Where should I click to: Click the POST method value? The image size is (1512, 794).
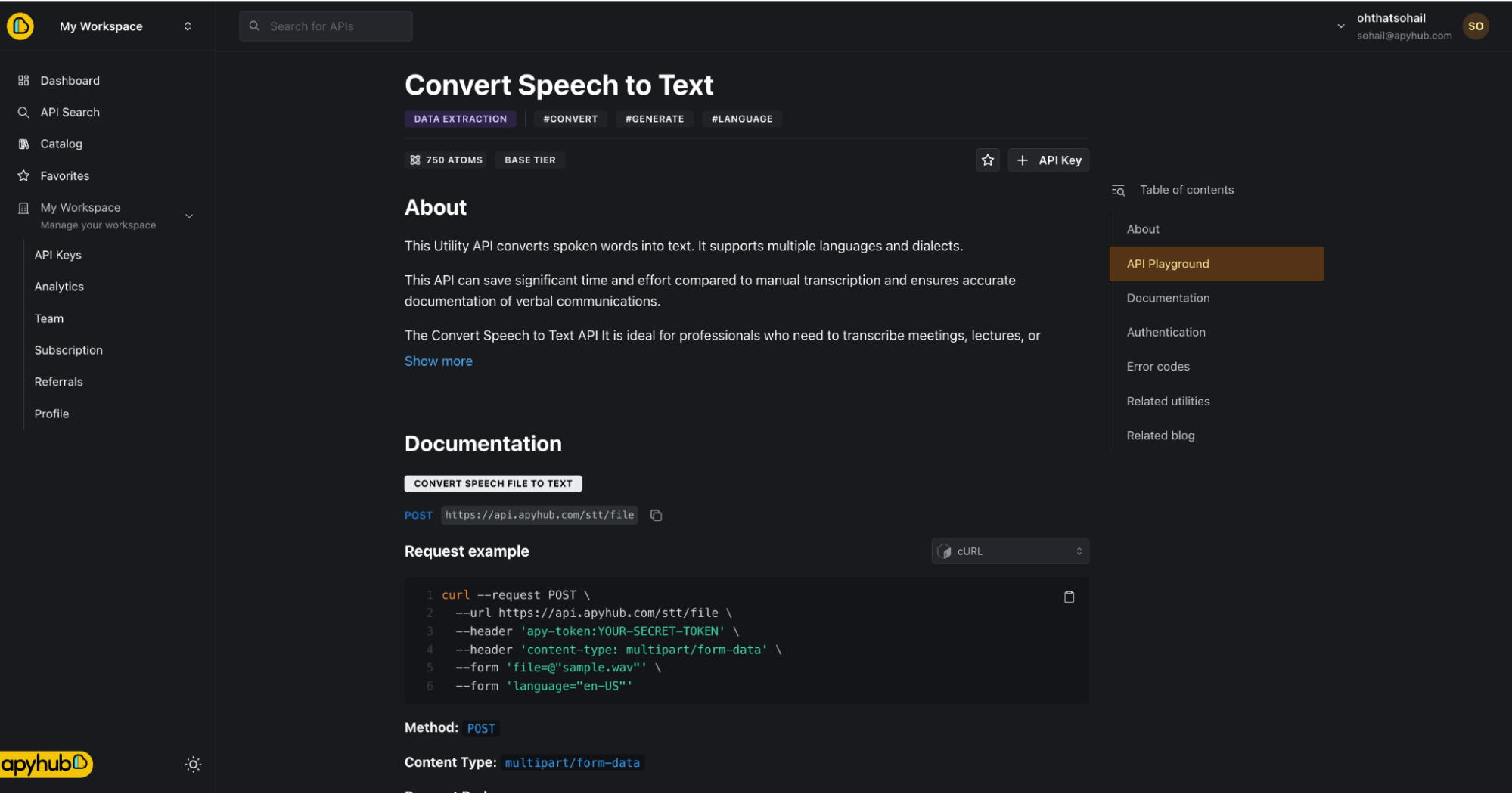pyautogui.click(x=481, y=729)
